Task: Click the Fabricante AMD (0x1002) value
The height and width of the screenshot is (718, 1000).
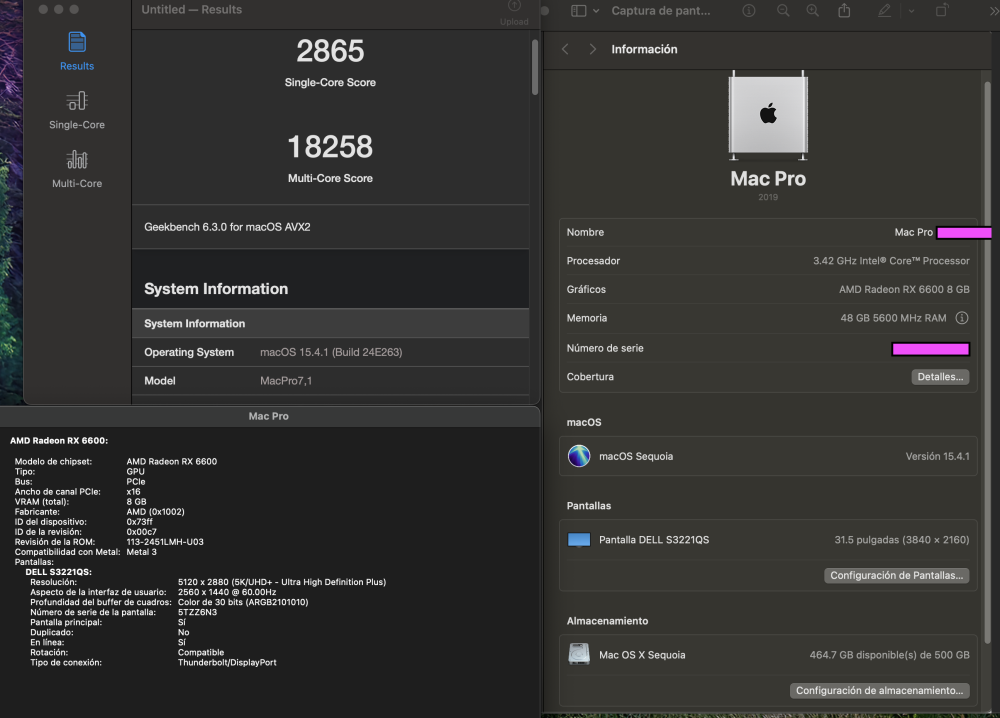Action: 156,512
